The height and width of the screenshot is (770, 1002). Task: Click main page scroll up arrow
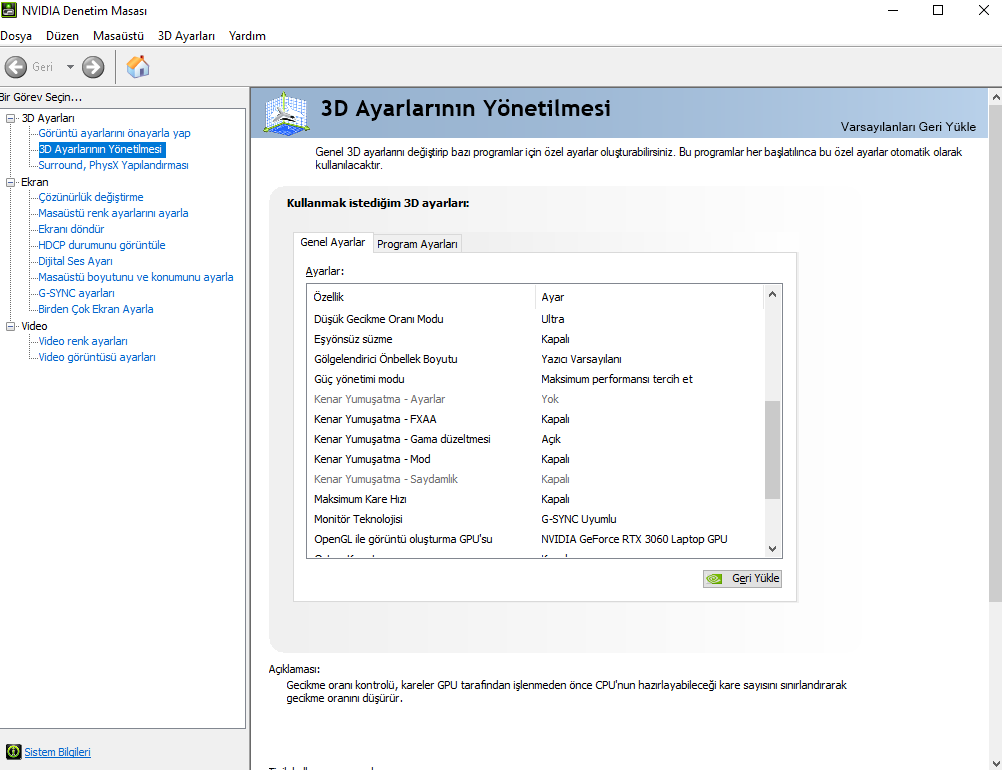click(996, 97)
